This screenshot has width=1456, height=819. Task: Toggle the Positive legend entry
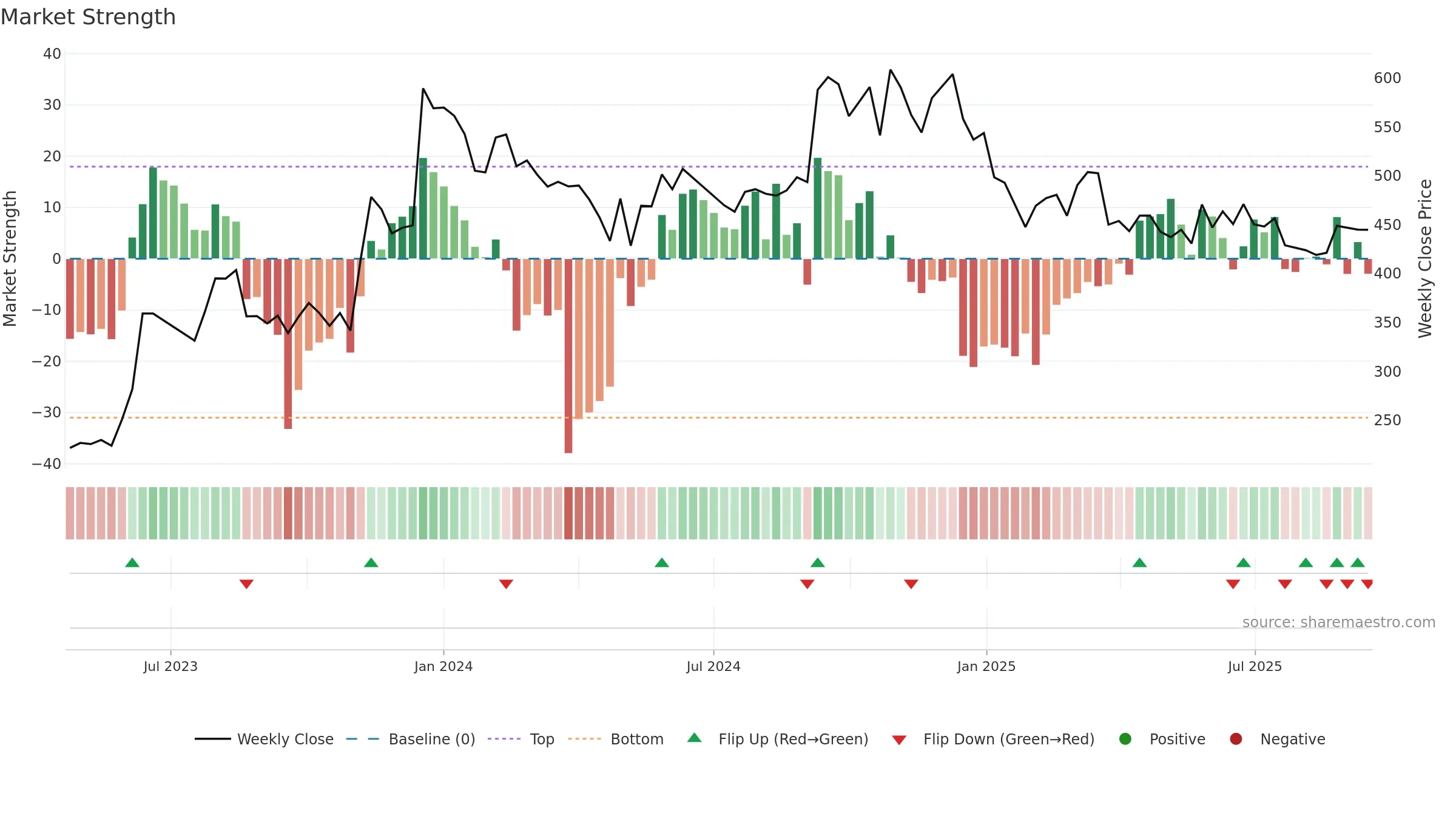point(1162,739)
